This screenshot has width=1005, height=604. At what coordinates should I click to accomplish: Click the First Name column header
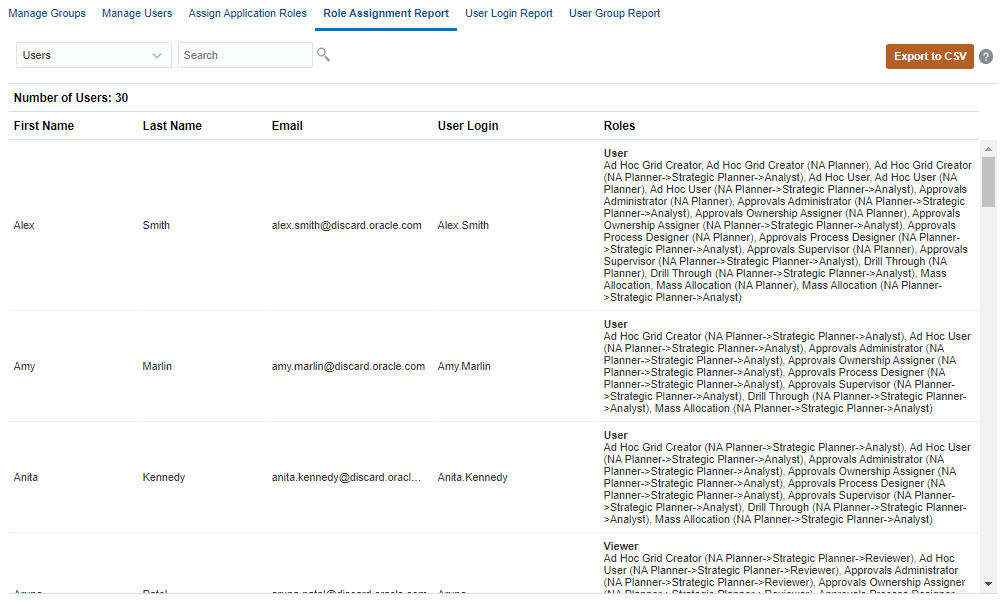(x=43, y=125)
